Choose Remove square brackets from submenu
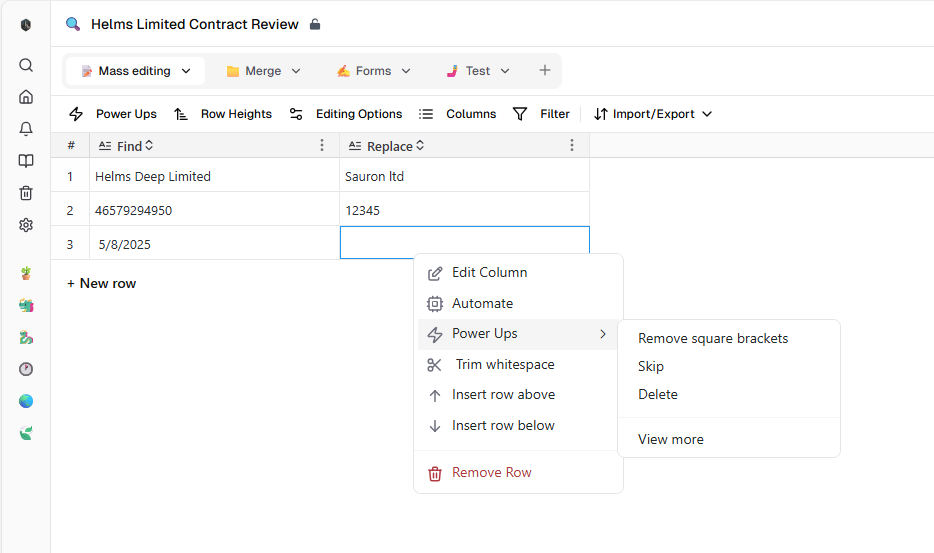The width and height of the screenshot is (934, 553). click(713, 338)
